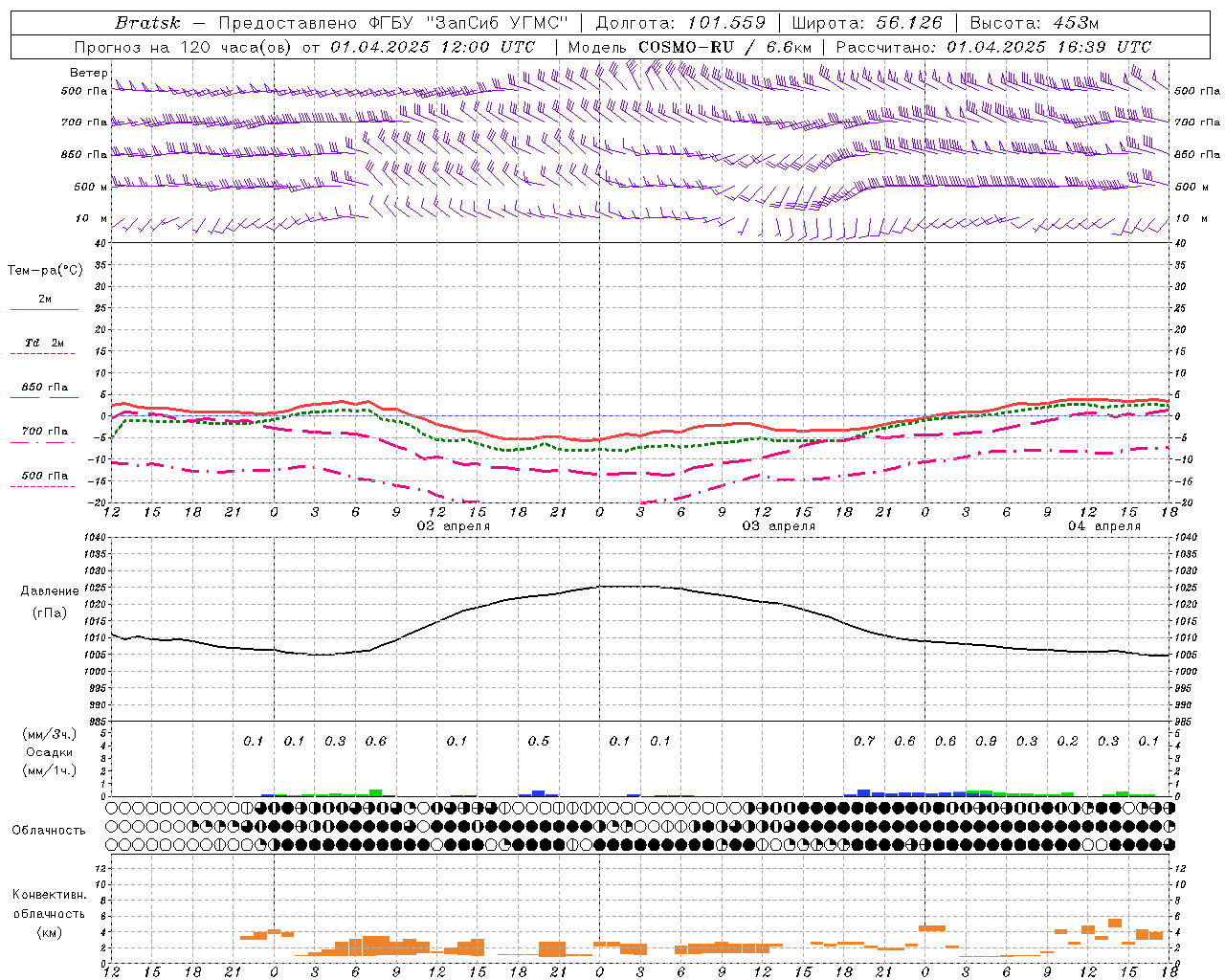The image size is (1225, 980).
Task: Click the latitude value Широта: 56.126
Action: [867, 23]
